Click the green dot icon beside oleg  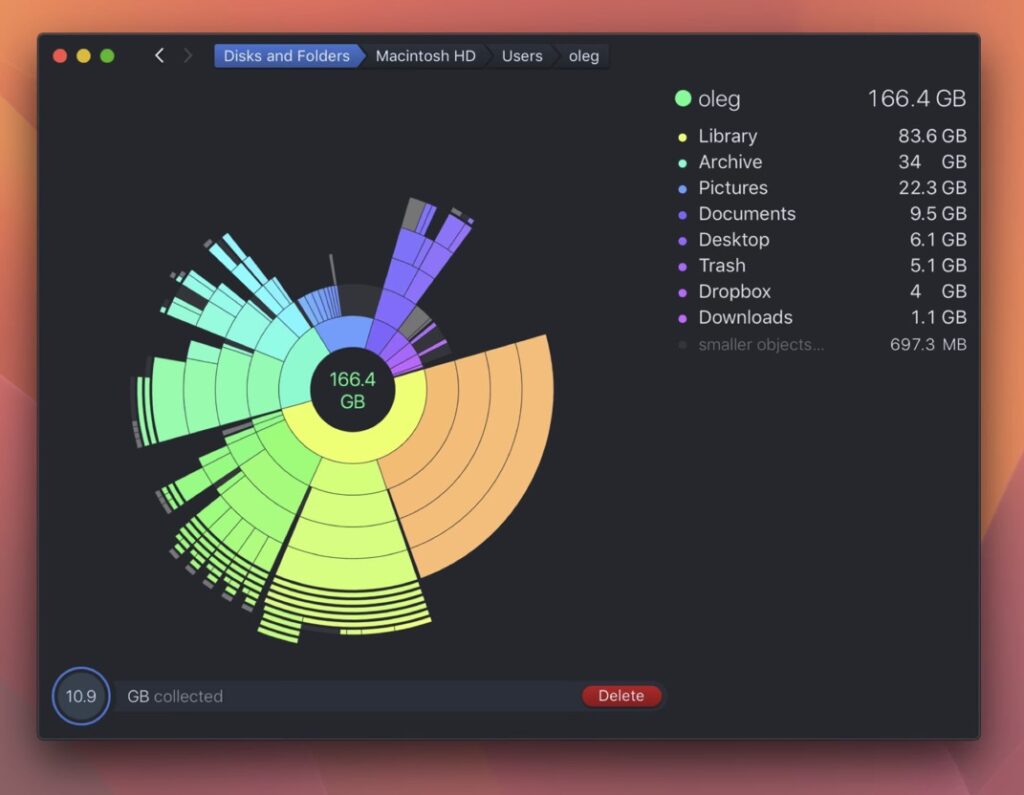click(681, 99)
